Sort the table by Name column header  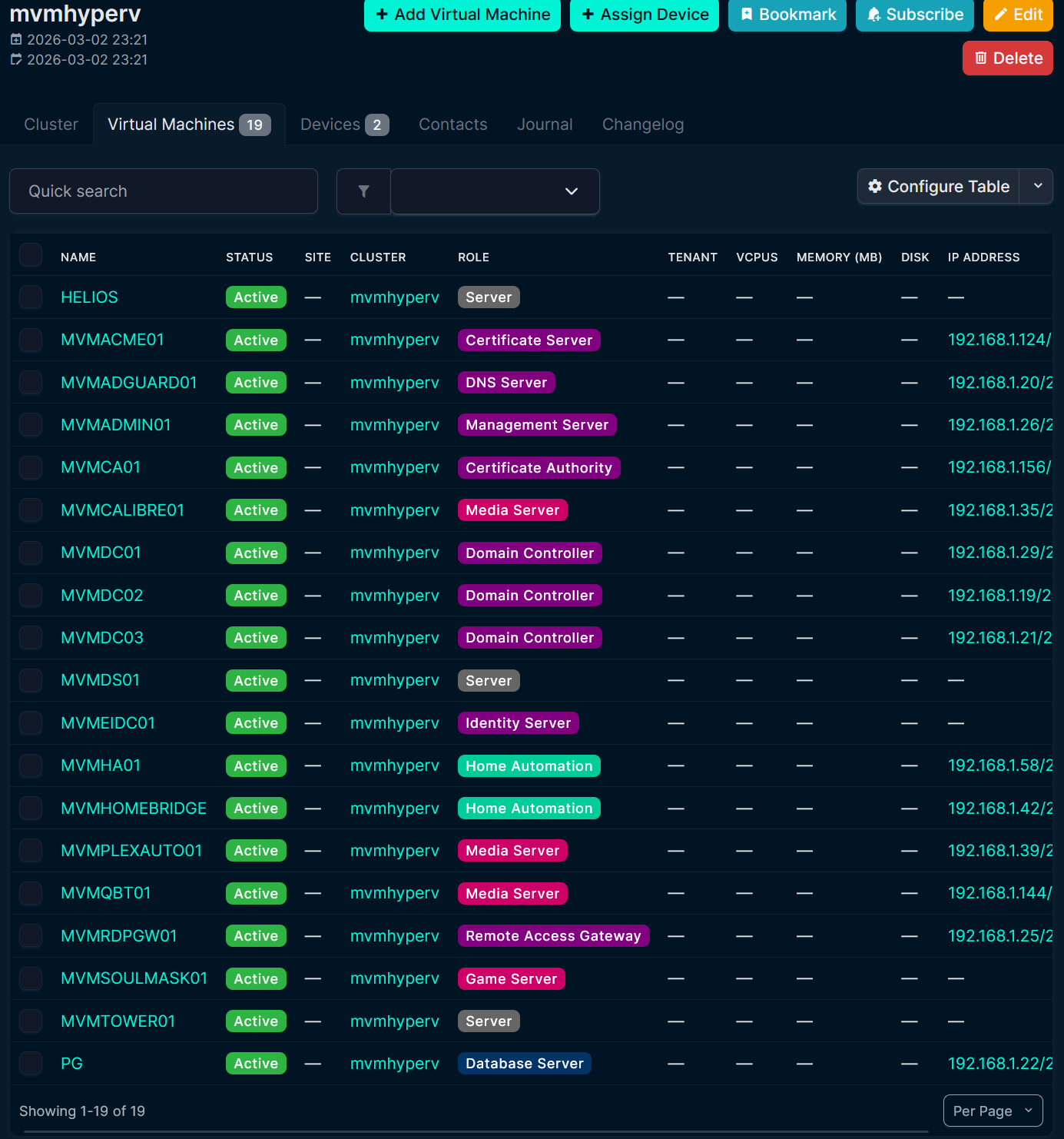coord(78,257)
